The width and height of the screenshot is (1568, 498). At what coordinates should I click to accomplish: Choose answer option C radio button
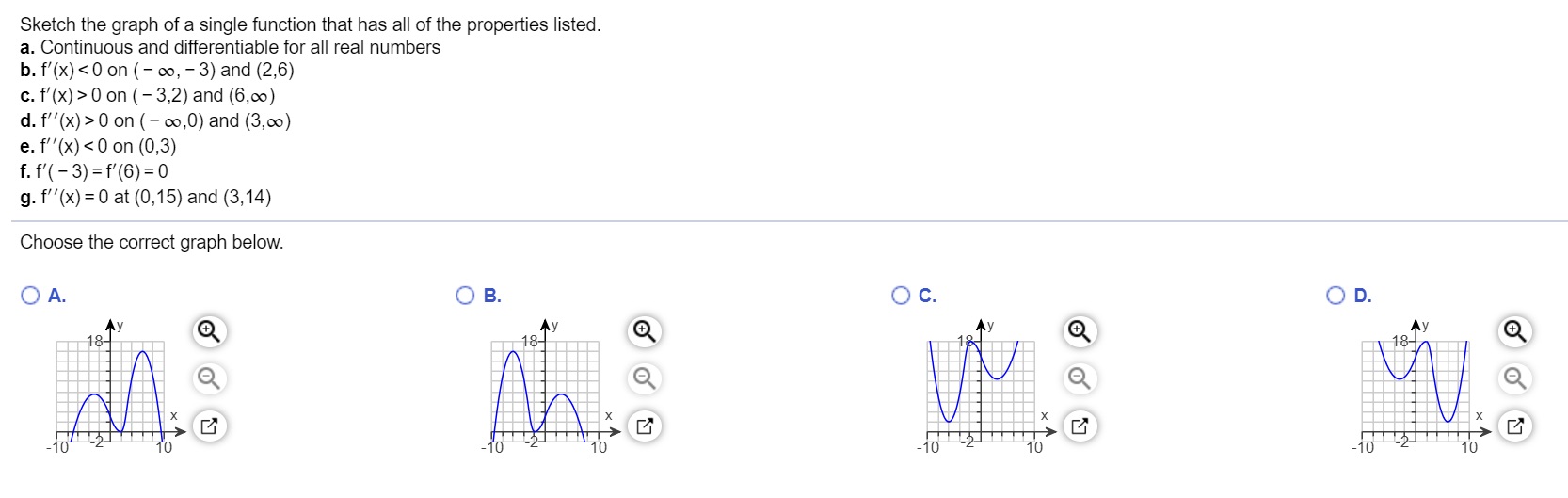(x=901, y=296)
